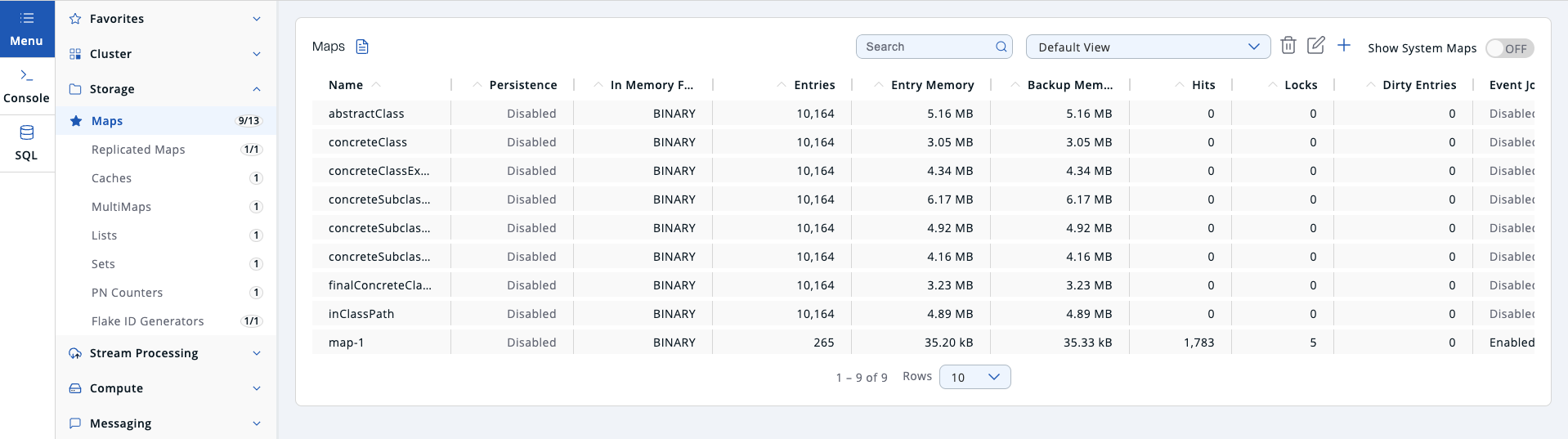Viewport: 1568px width, 439px height.
Task: Expand the Cluster section
Action: point(256,54)
